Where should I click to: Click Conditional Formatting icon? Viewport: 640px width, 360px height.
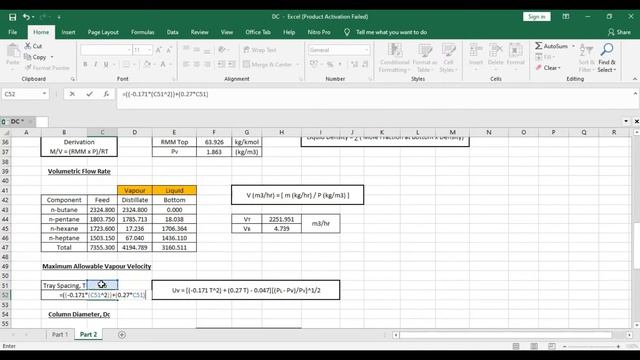click(x=395, y=51)
